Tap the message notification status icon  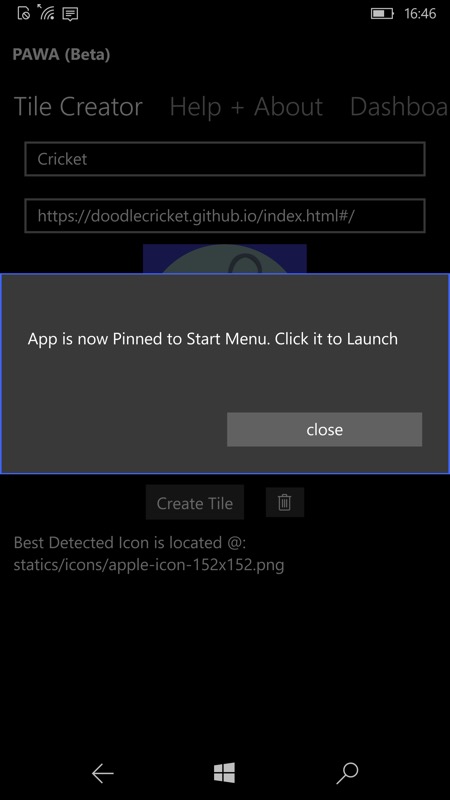click(x=70, y=14)
